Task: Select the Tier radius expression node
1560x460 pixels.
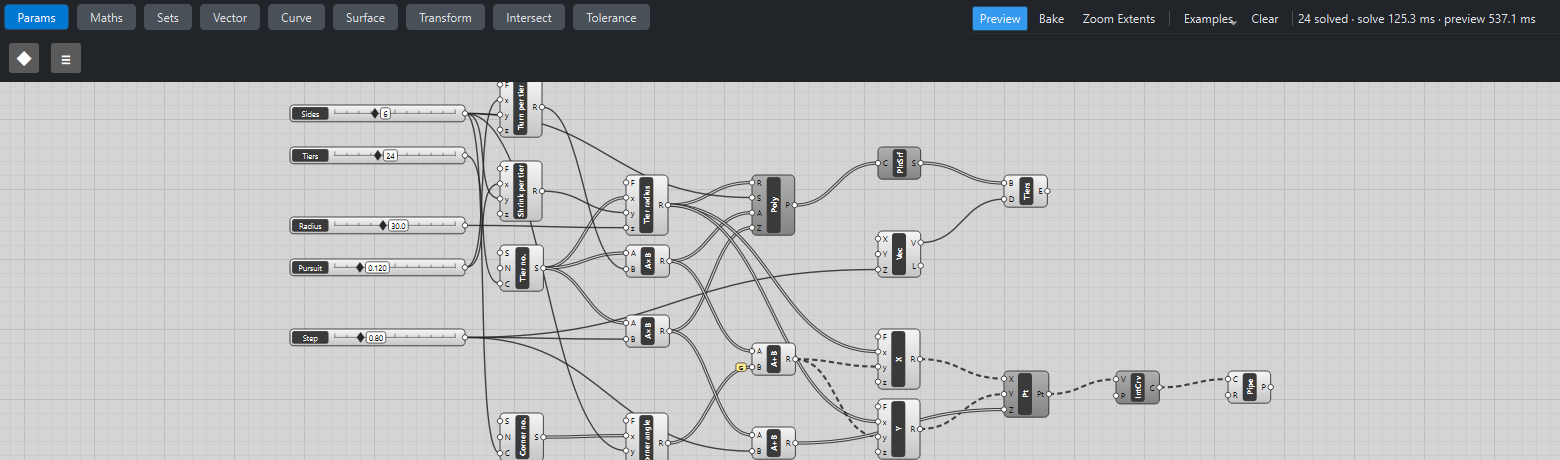Action: coord(646,205)
